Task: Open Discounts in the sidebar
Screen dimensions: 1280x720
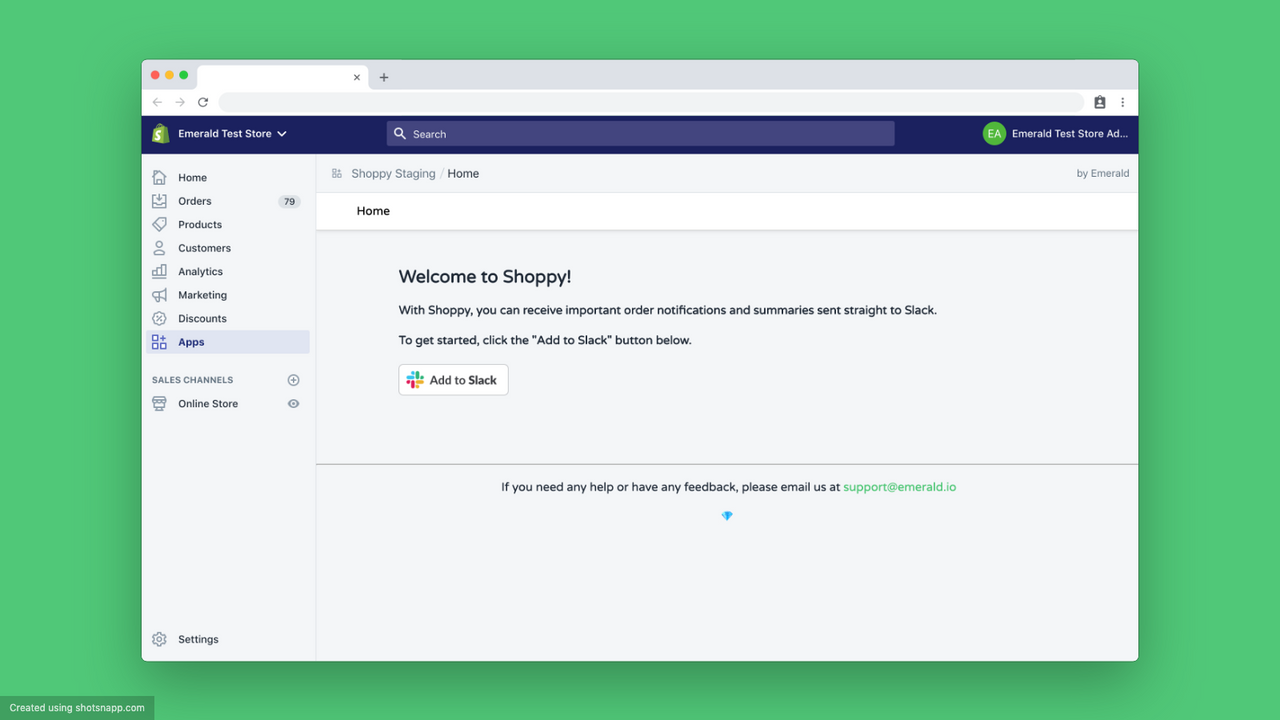Action: (228, 318)
